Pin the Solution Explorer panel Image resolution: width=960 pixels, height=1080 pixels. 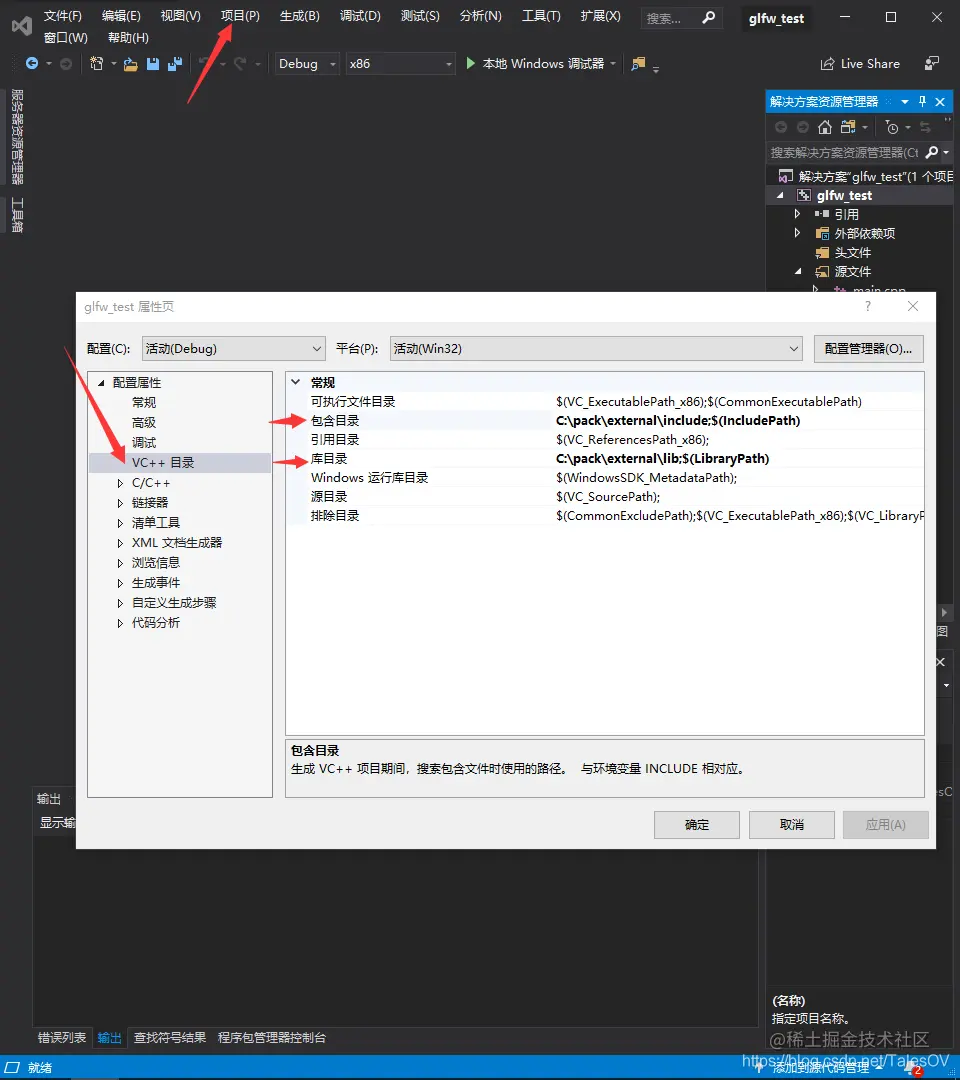pos(923,101)
